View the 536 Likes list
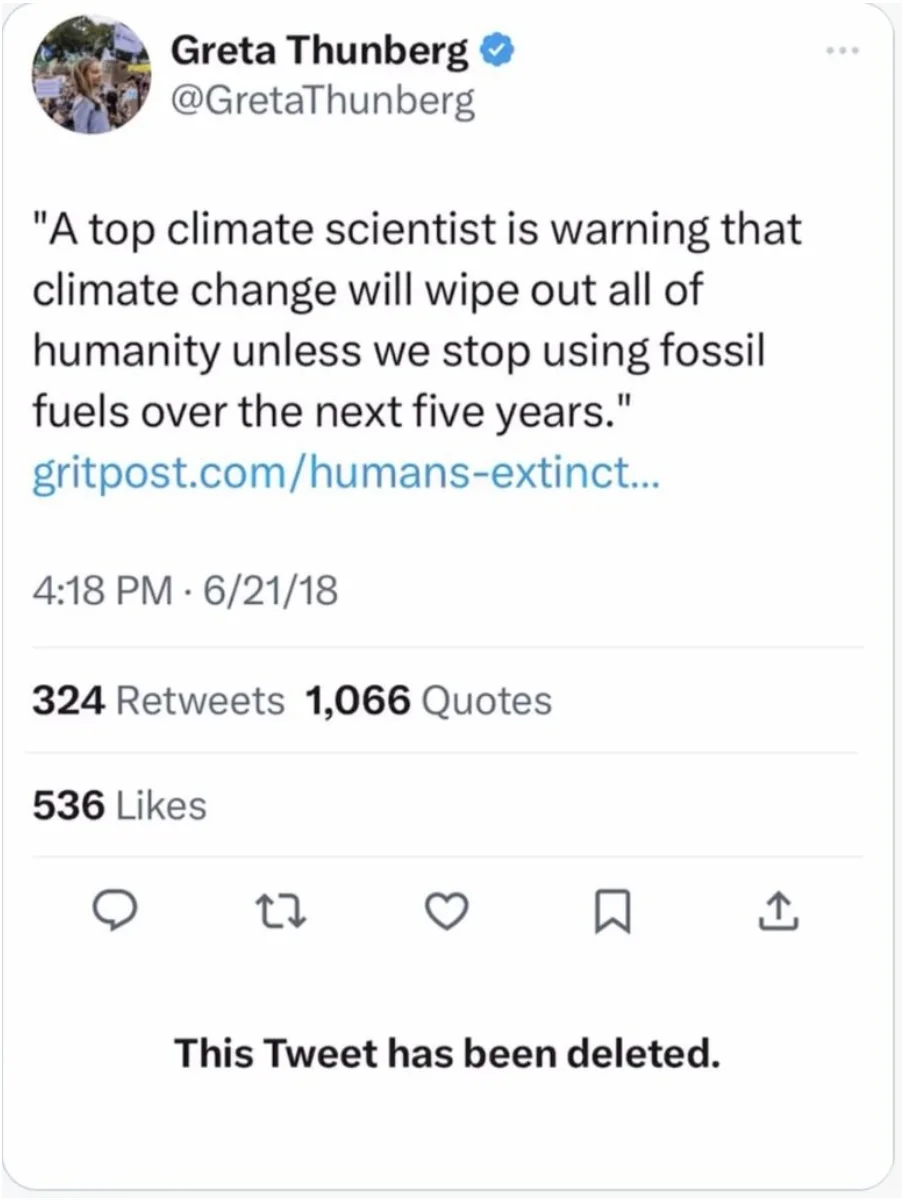903x1200 pixels. coord(119,805)
